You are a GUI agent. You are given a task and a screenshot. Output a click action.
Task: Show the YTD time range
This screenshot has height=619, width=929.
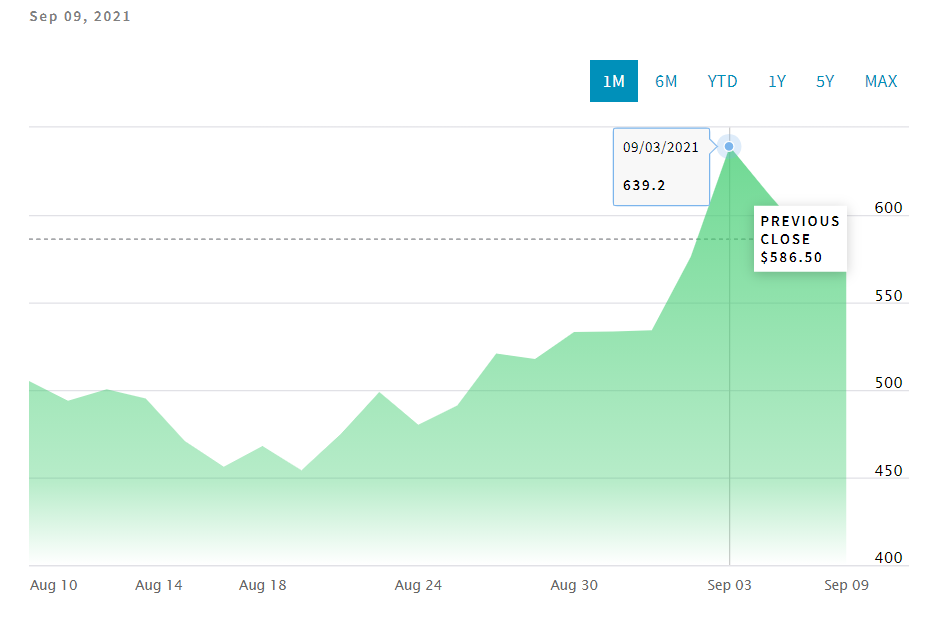(x=722, y=82)
